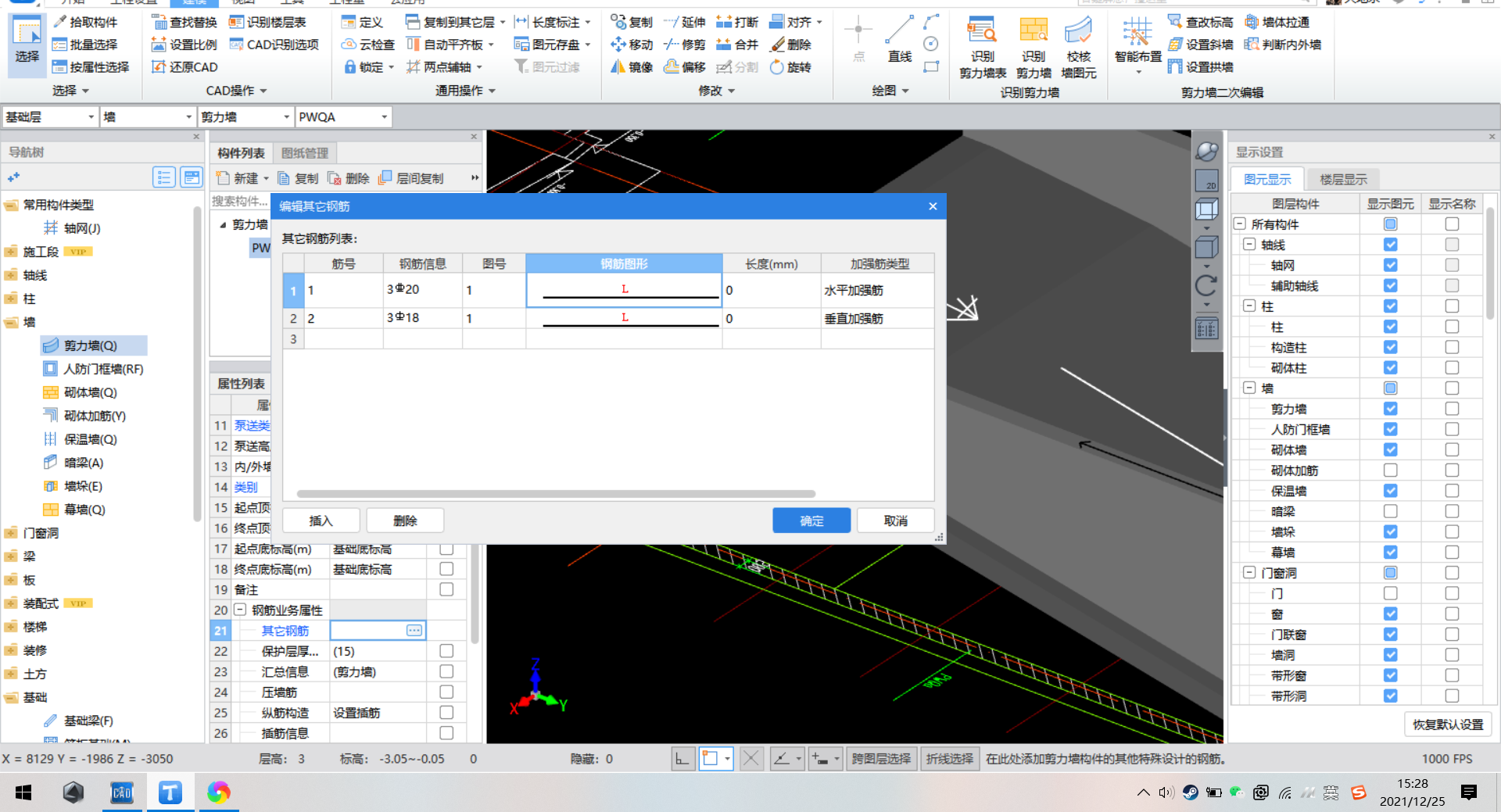
Task: Select the 拾取构件 pick component tool
Action: point(84,22)
